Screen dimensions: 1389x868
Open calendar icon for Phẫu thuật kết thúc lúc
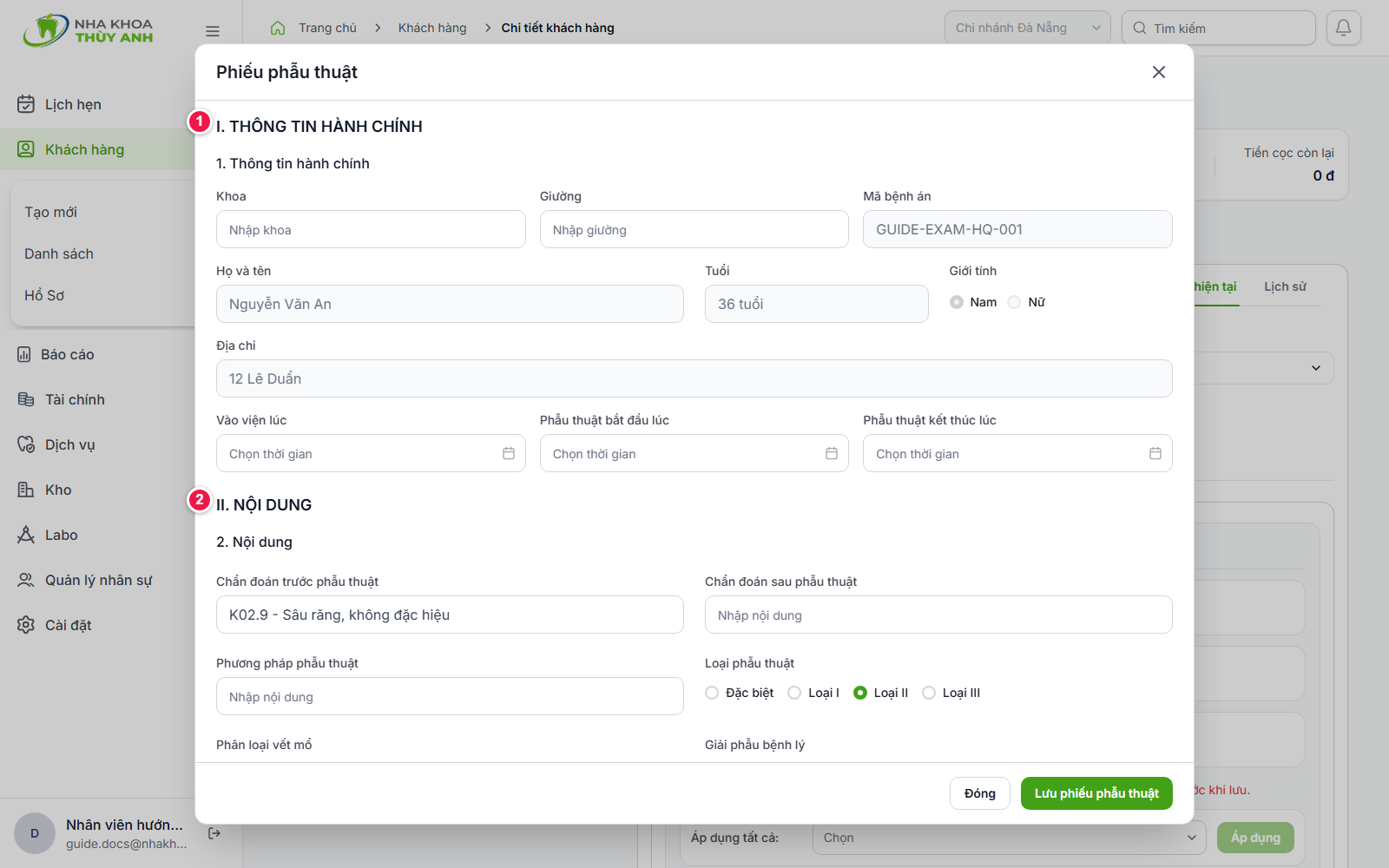tap(1155, 453)
